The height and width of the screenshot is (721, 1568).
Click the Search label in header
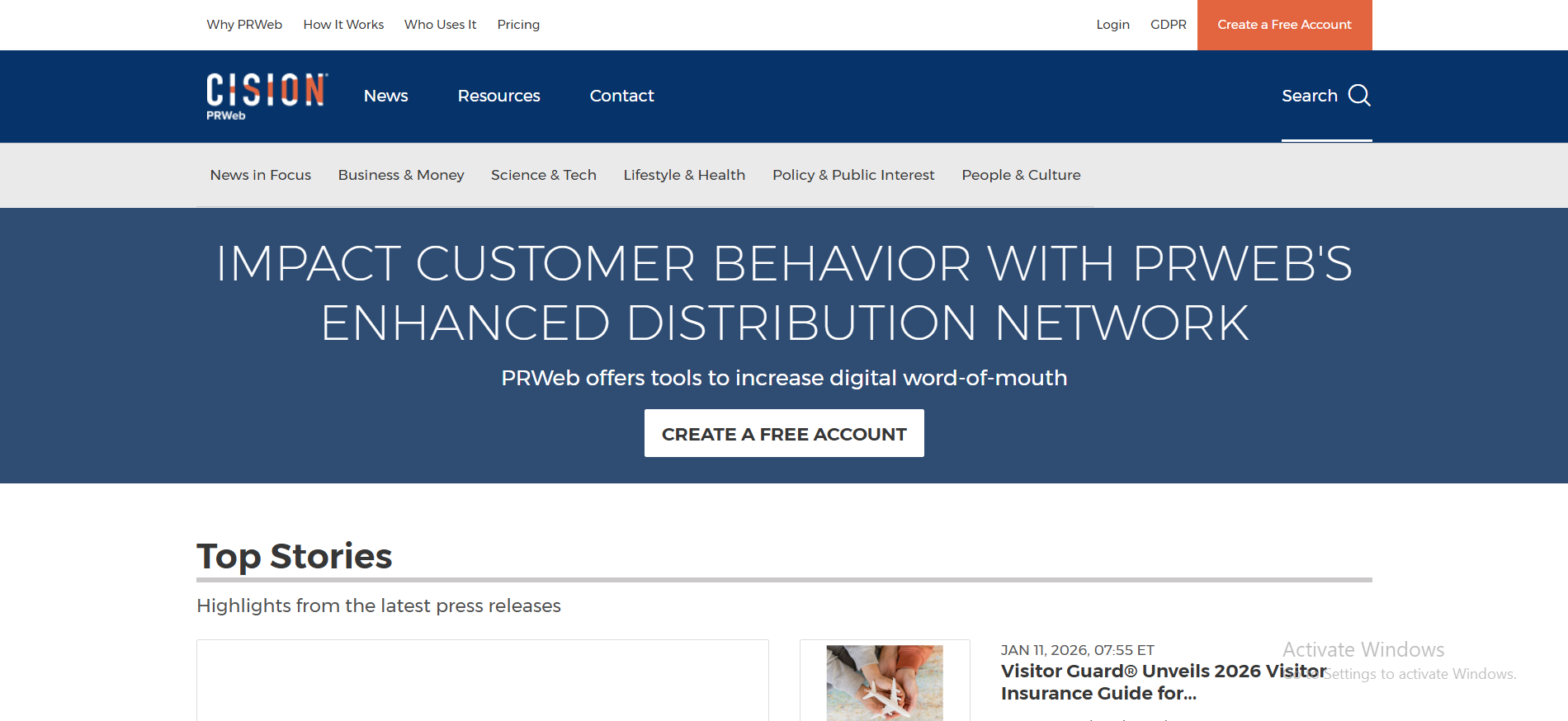click(1310, 96)
